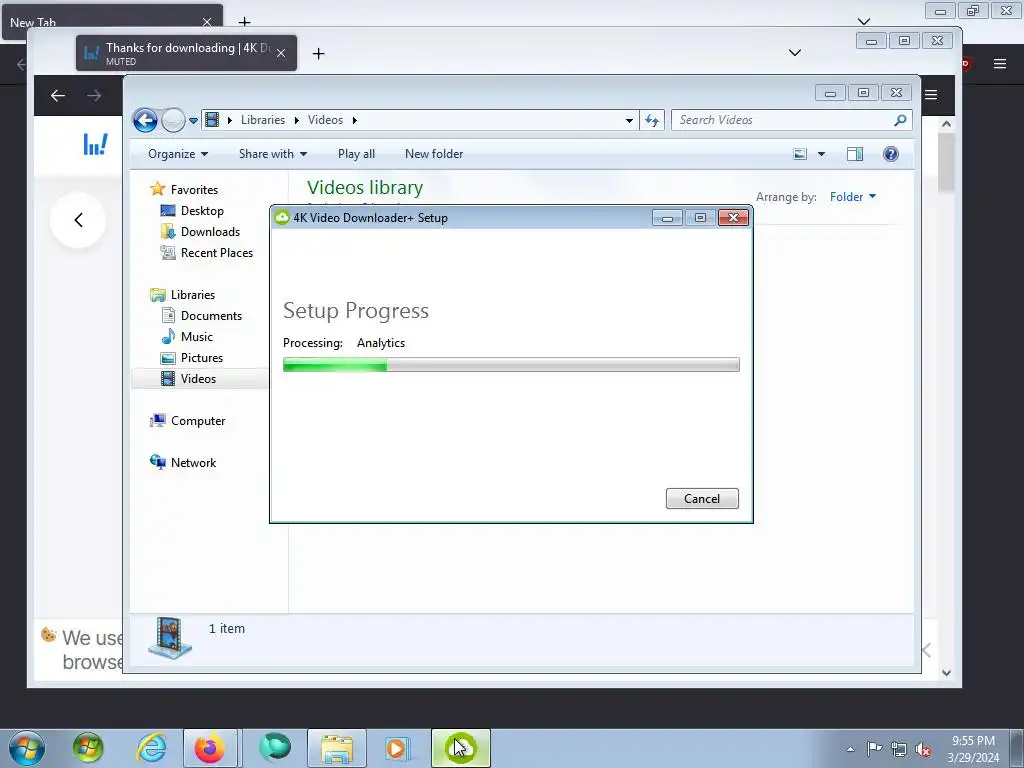The width and height of the screenshot is (1024, 768).
Task: Open Pictures library
Action: (x=202, y=357)
